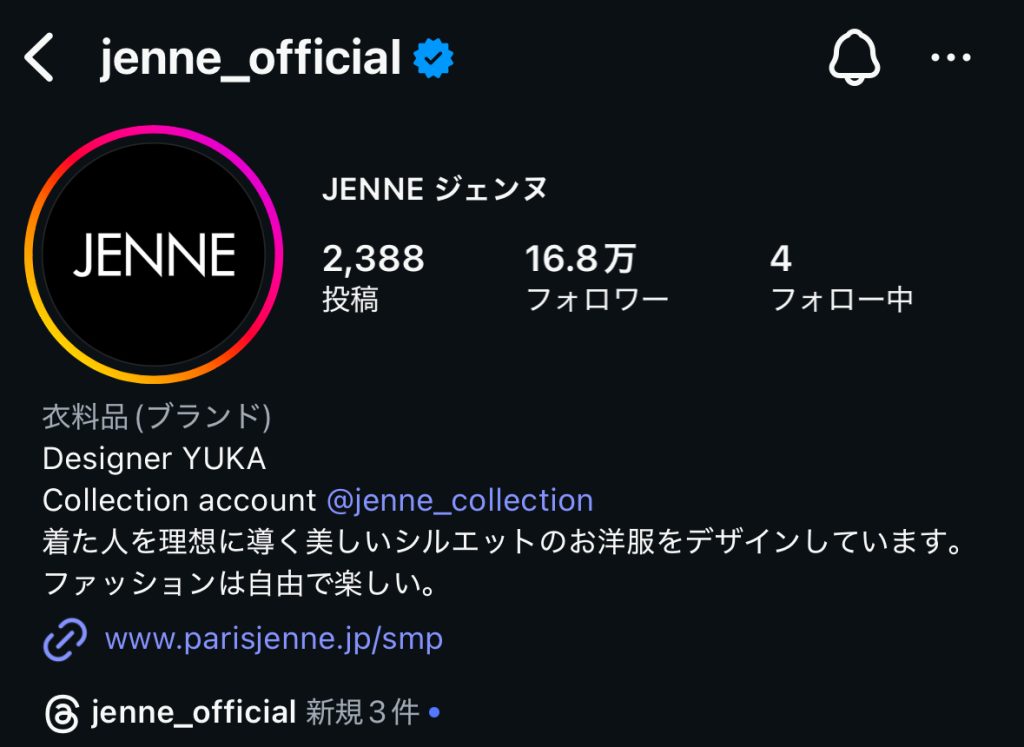Tap the 新規3件 new posts label

click(x=362, y=713)
